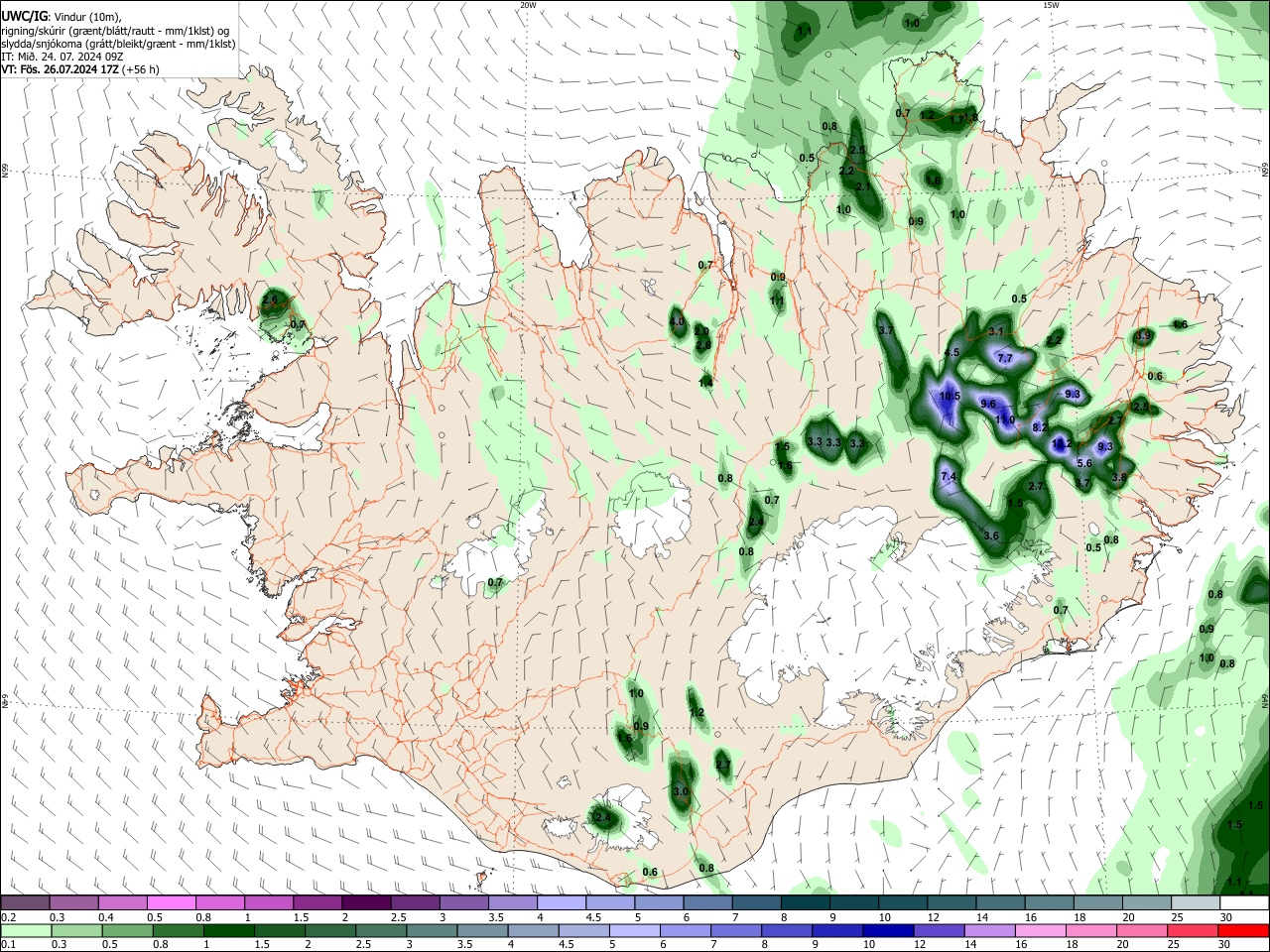Click the 3.0 value in the south

point(681,792)
